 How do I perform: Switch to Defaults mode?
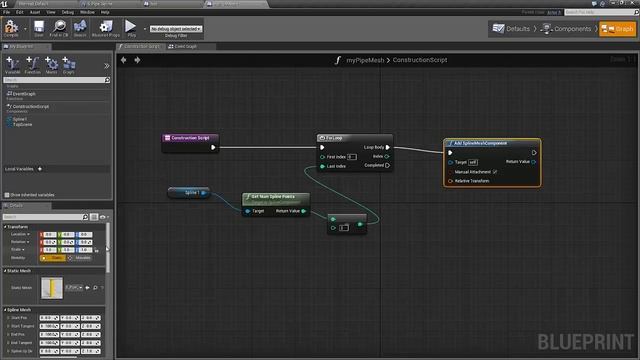point(511,29)
